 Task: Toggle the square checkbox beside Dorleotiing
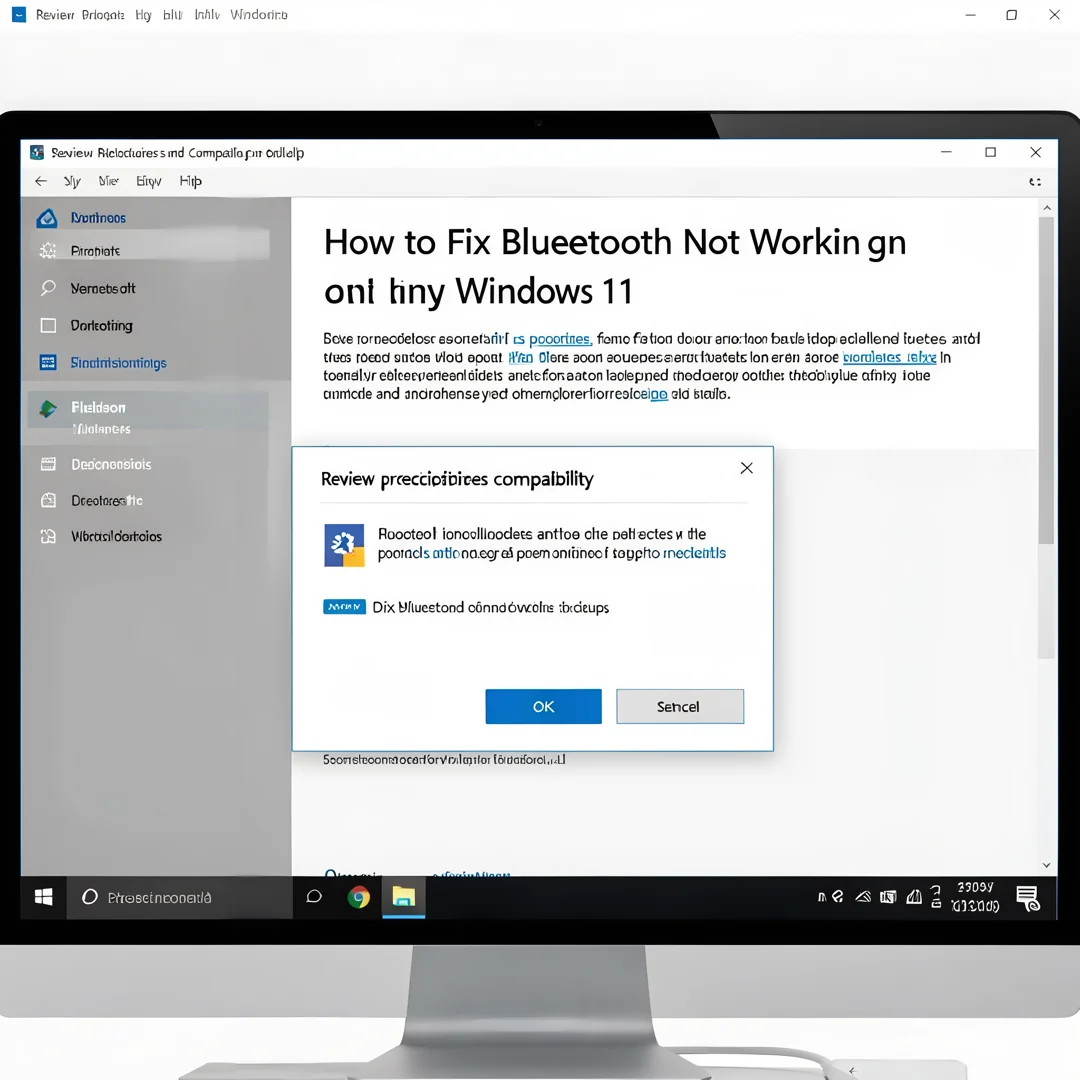tap(48, 325)
